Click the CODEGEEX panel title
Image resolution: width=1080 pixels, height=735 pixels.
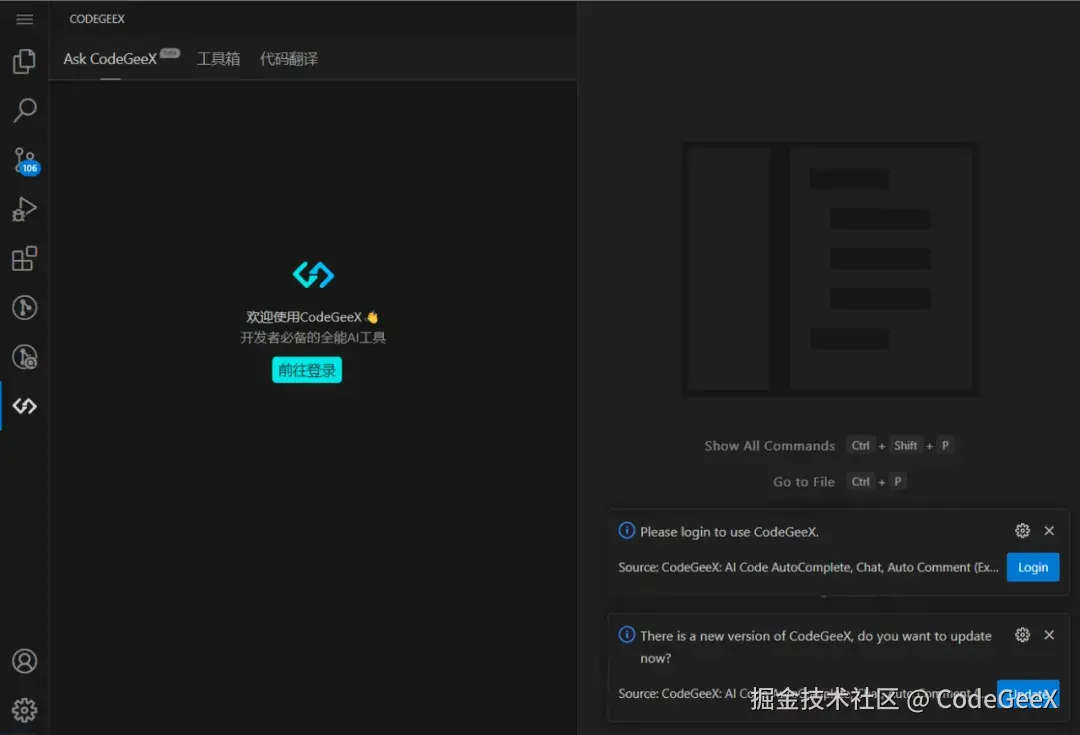[x=97, y=19]
